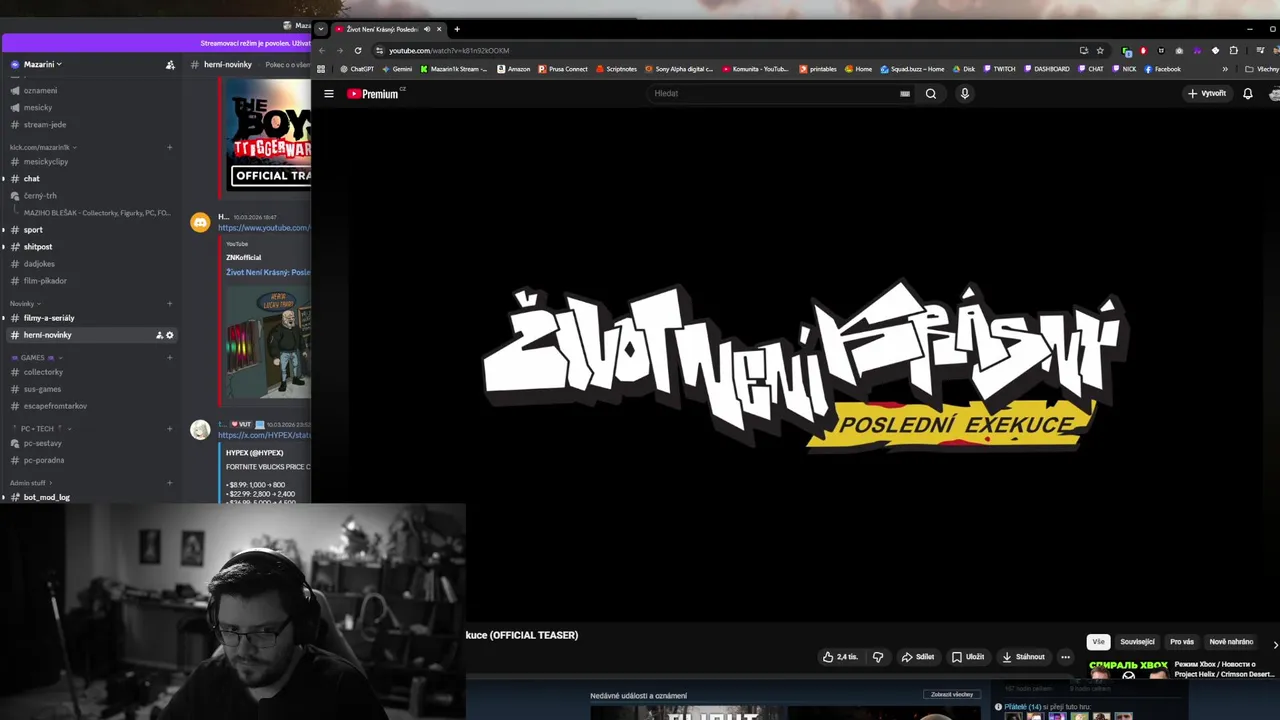Select the Vše filter chip

pos(1098,642)
